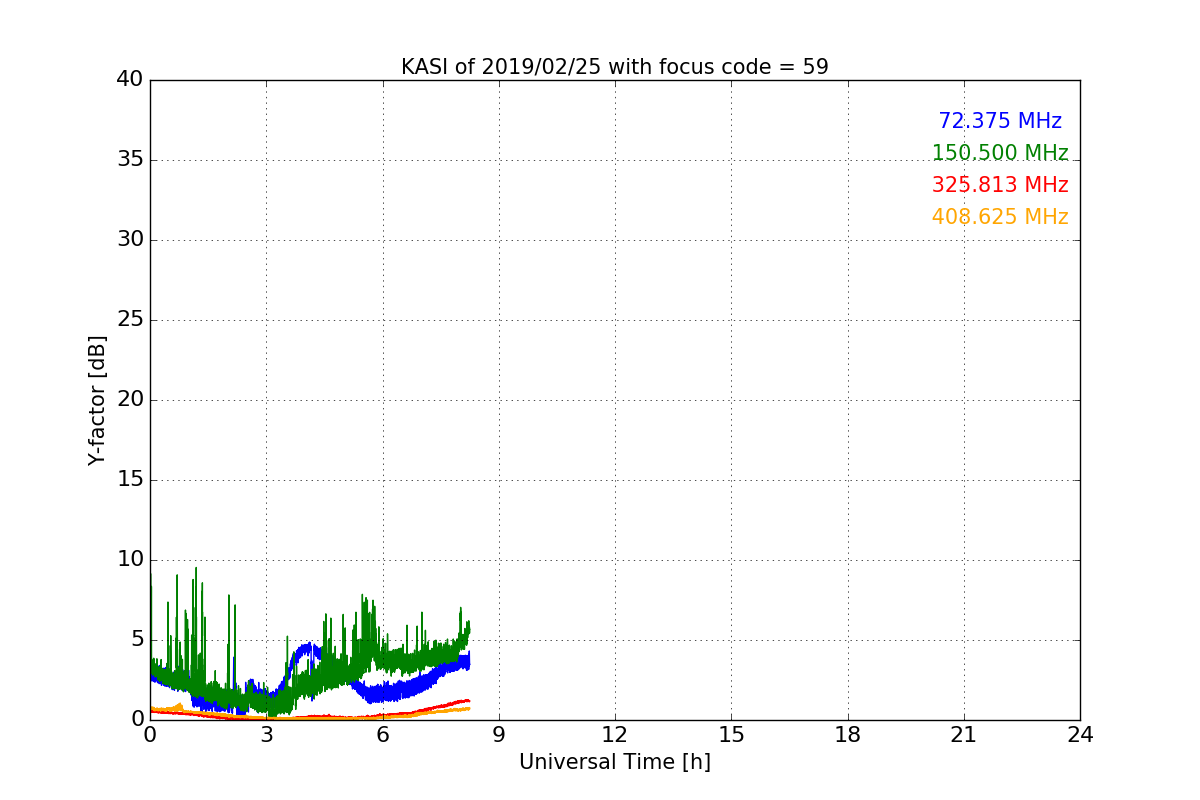The width and height of the screenshot is (1200, 800).
Task: Select the 150.500 MHz legend label
Action: pyautogui.click(x=1000, y=153)
